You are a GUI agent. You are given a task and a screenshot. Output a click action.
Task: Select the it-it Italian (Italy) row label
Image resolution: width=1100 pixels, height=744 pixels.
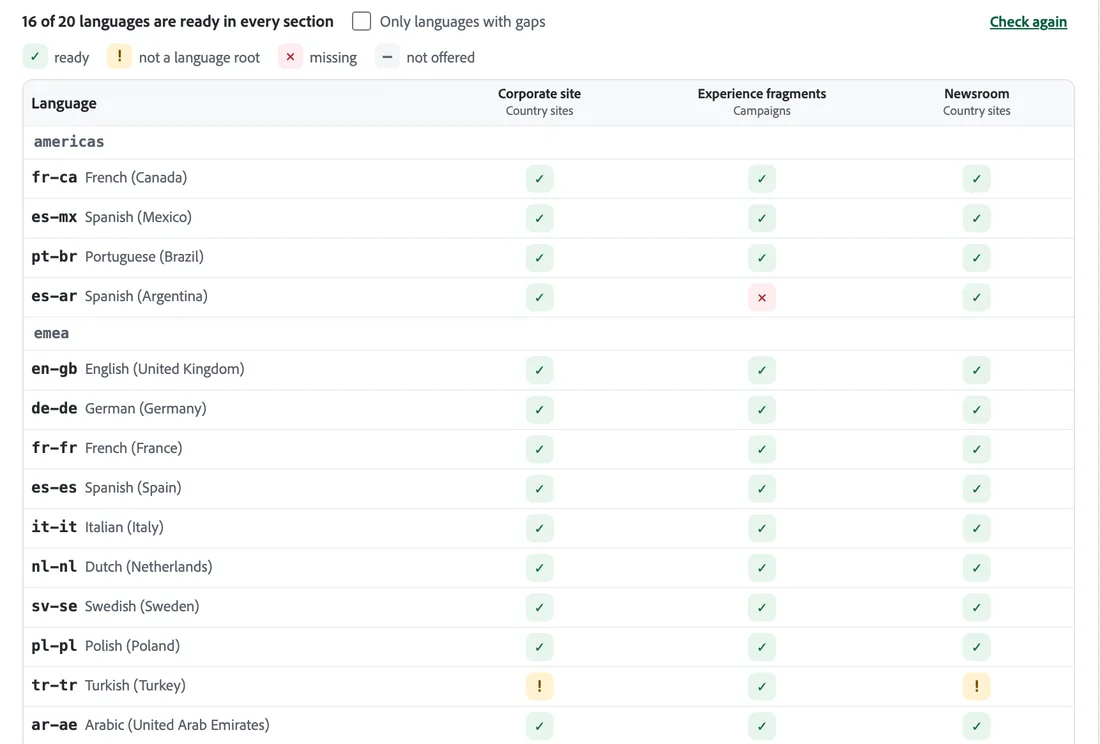[x=98, y=527]
